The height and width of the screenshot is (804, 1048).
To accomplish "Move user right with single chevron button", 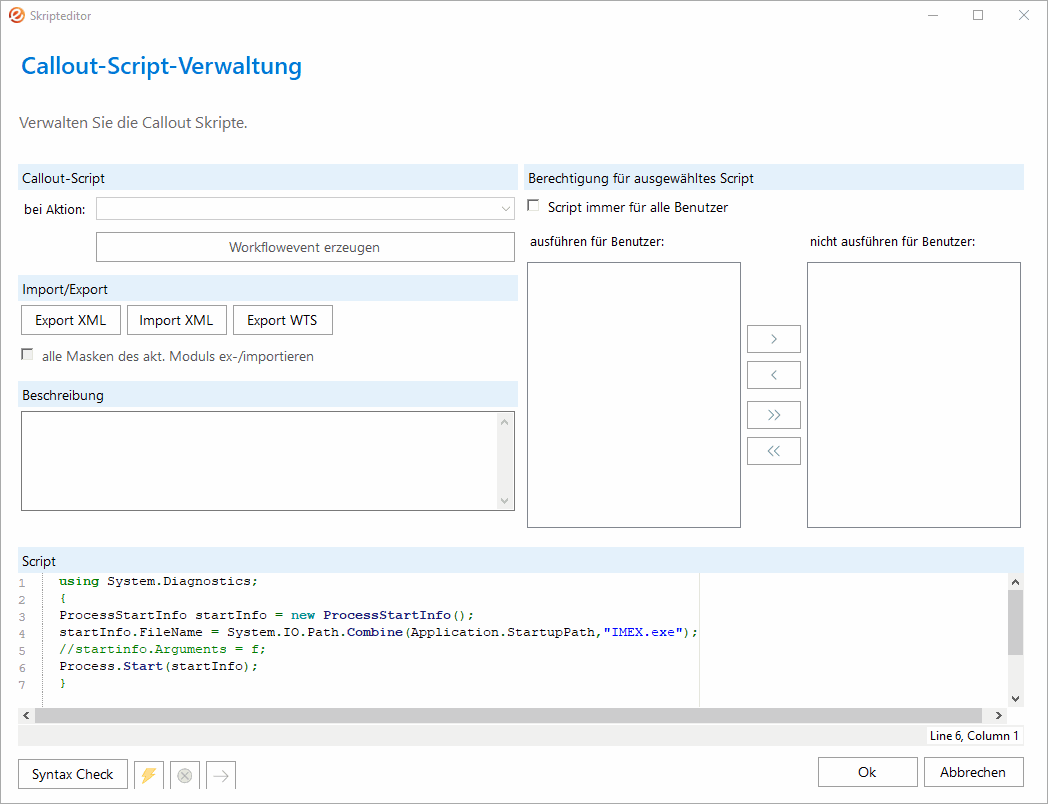I will click(x=773, y=339).
